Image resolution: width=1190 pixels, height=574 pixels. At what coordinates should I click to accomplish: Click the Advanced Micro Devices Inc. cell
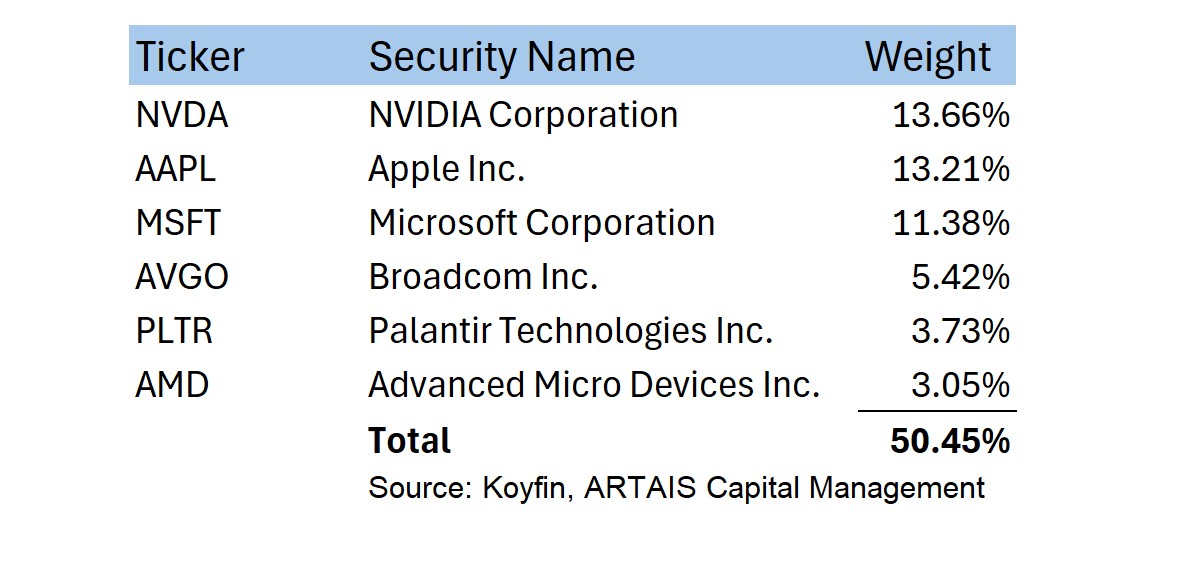coord(594,385)
